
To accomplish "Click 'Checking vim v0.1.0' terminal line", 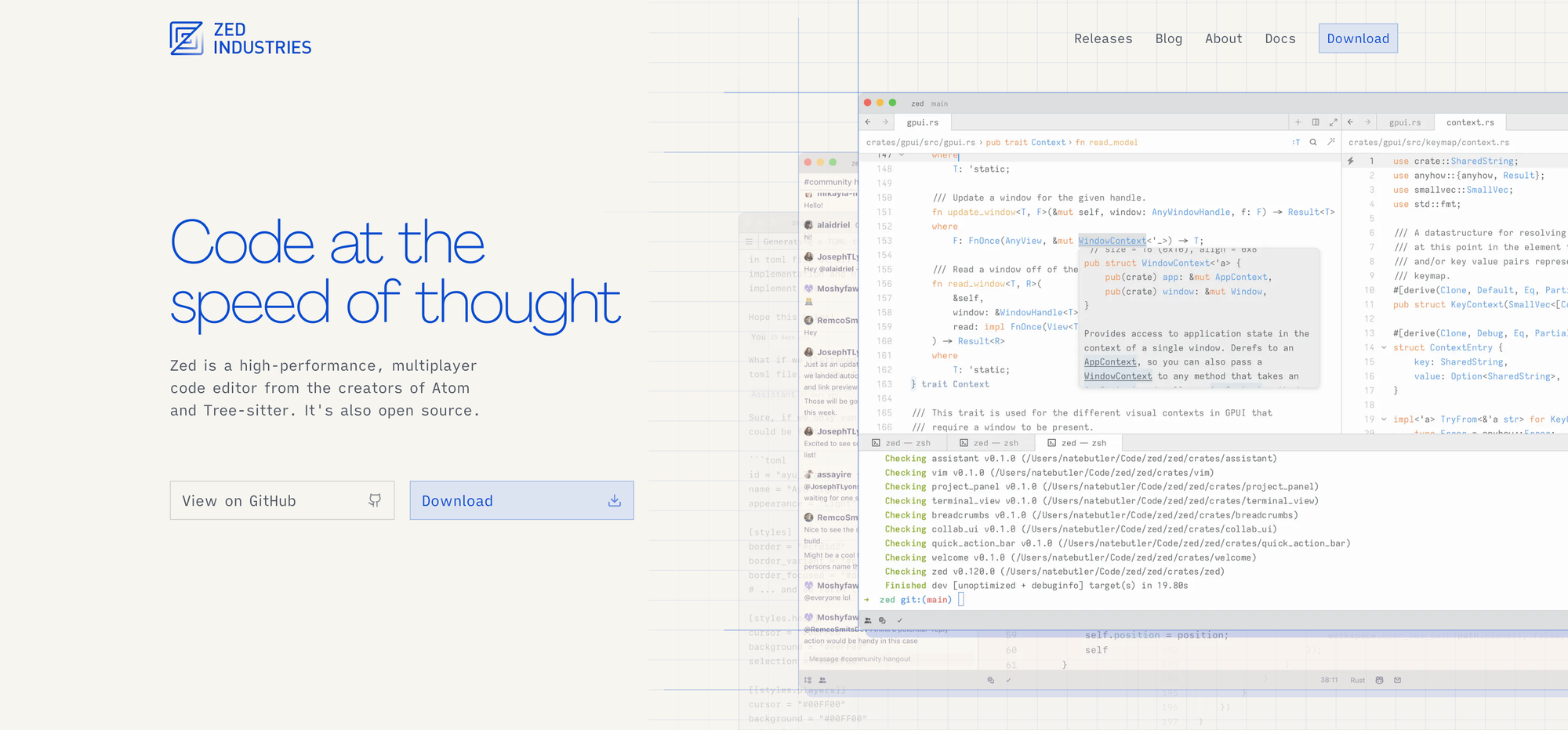I will [x=1049, y=473].
